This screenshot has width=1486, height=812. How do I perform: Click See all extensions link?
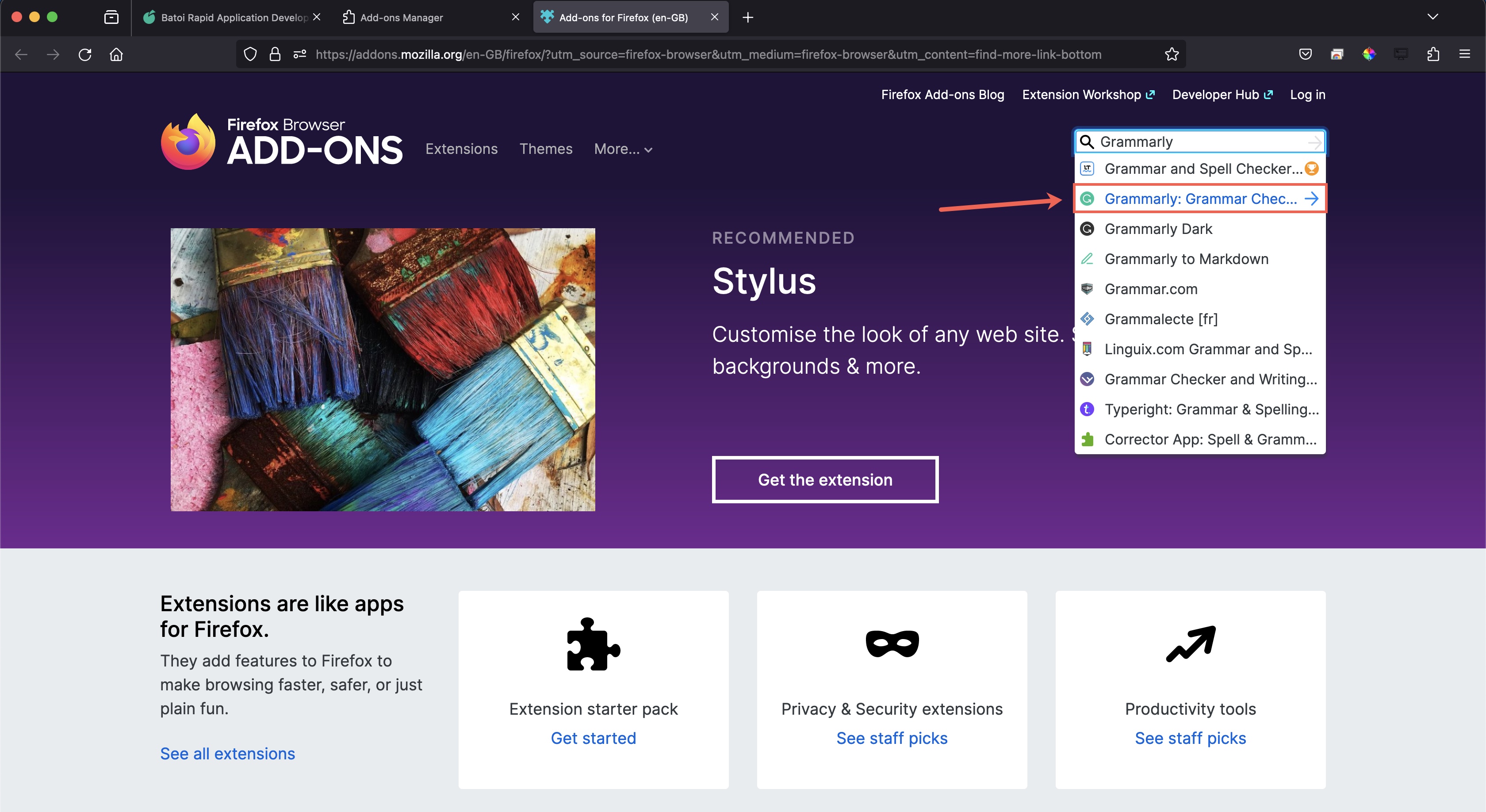227,754
